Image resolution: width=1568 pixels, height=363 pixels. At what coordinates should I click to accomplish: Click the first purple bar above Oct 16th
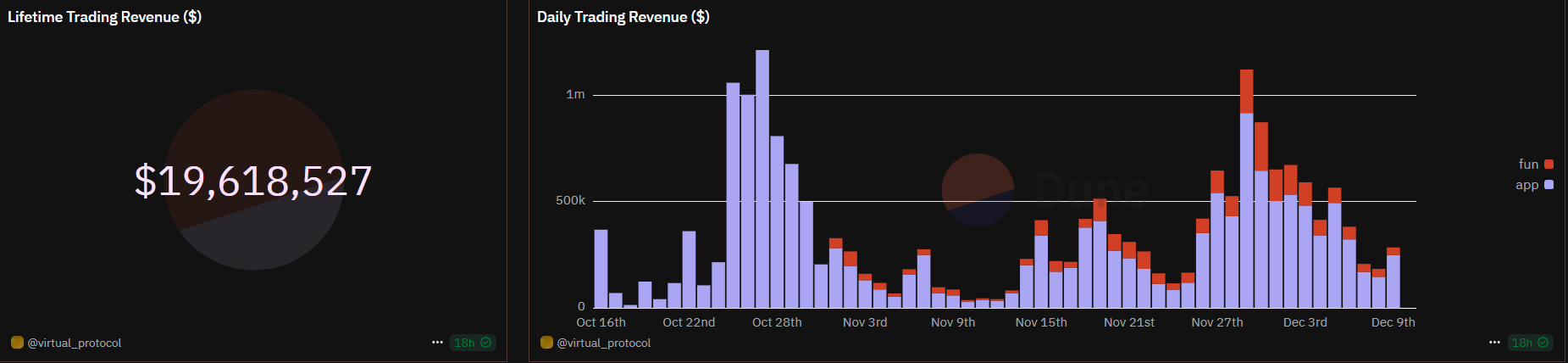pyautogui.click(x=601, y=268)
